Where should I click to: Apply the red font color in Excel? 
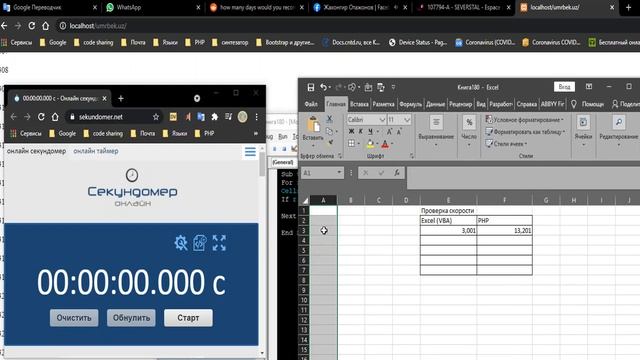coord(385,144)
